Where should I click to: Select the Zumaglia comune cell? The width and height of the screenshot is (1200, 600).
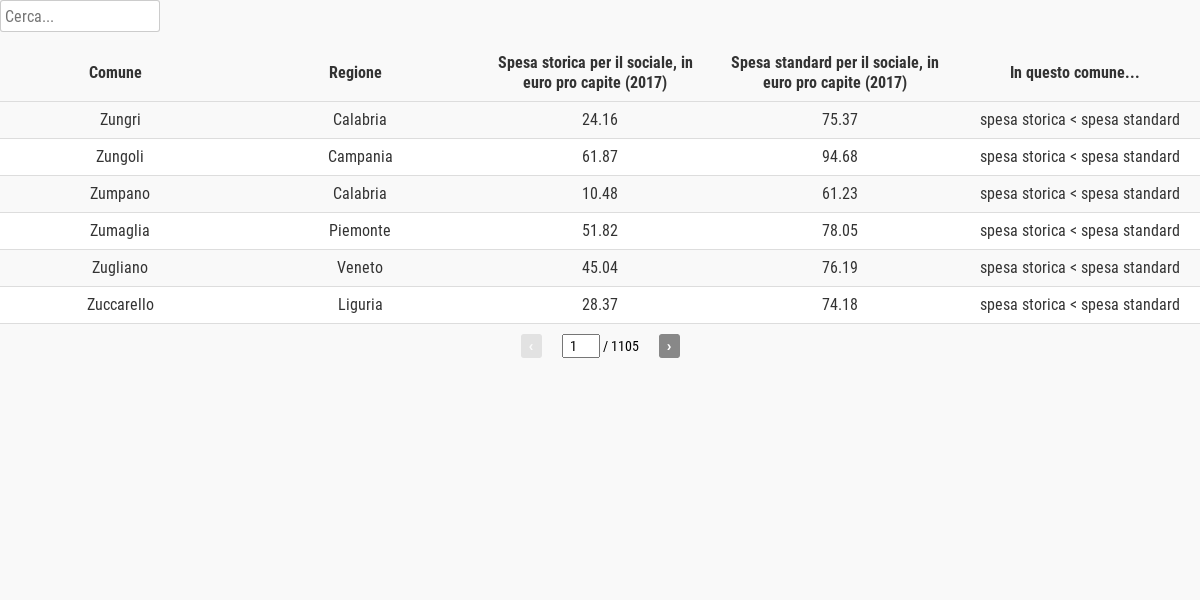(120, 231)
